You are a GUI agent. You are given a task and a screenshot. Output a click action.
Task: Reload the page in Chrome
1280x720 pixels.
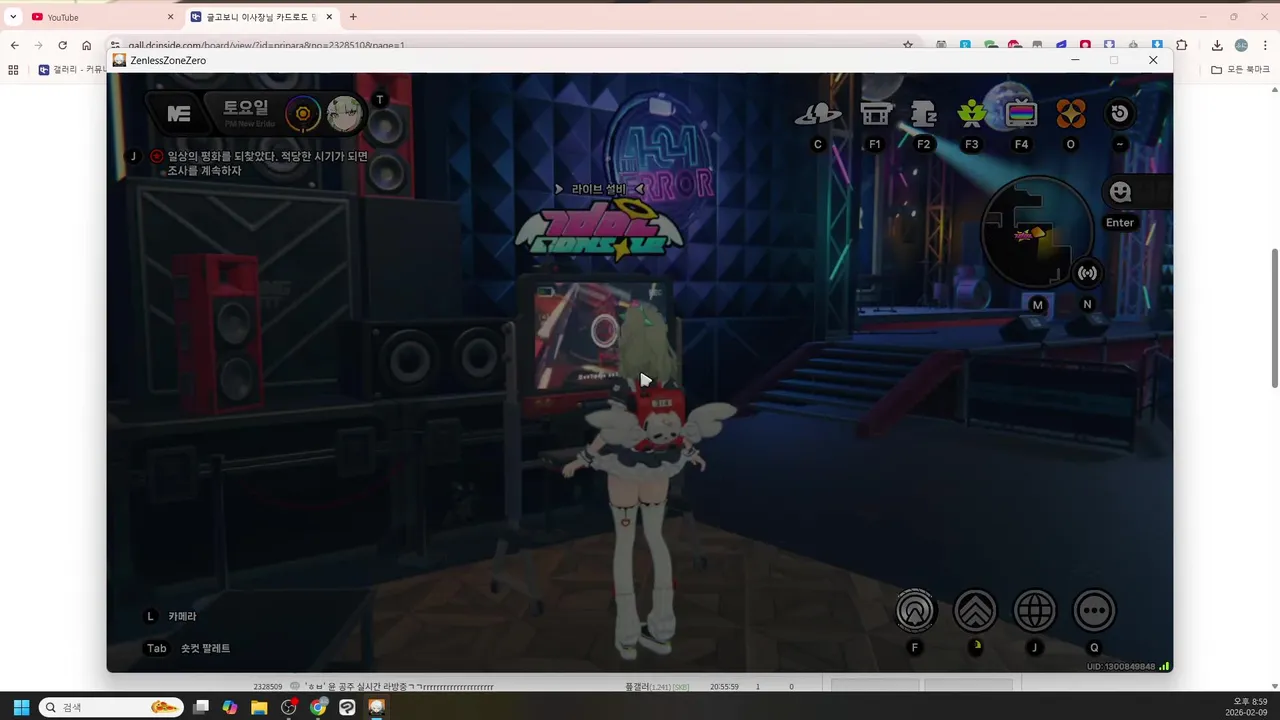click(62, 45)
